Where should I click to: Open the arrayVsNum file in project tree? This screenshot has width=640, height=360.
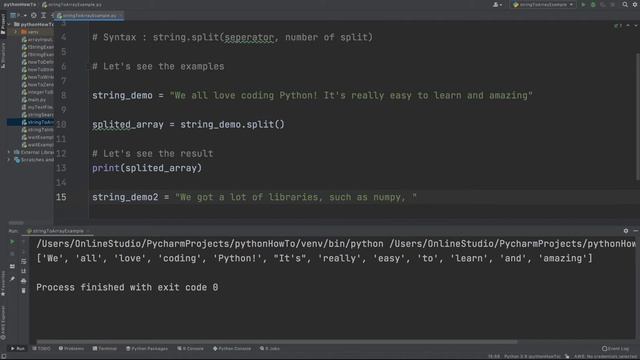point(37,40)
